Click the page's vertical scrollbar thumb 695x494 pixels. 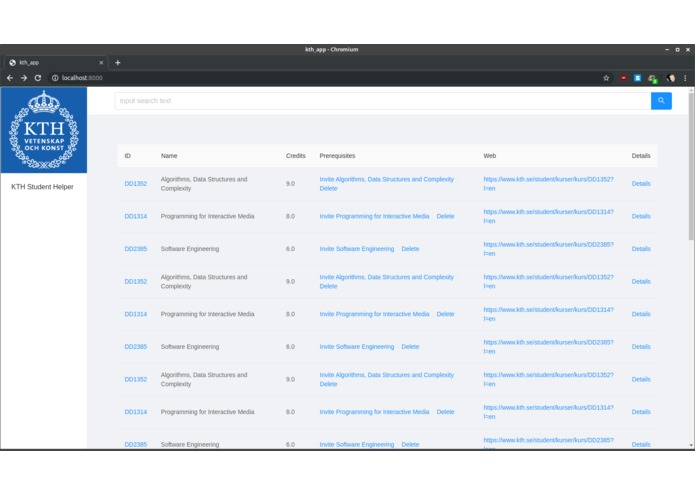[x=691, y=166]
